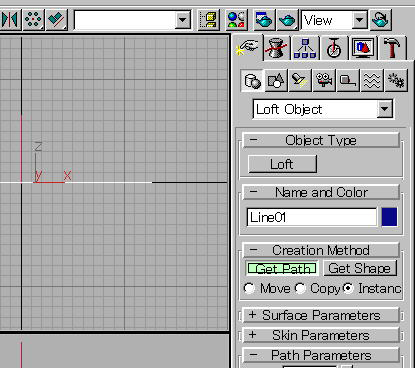Click the Get Shape button
415x368 pixels.
point(360,268)
